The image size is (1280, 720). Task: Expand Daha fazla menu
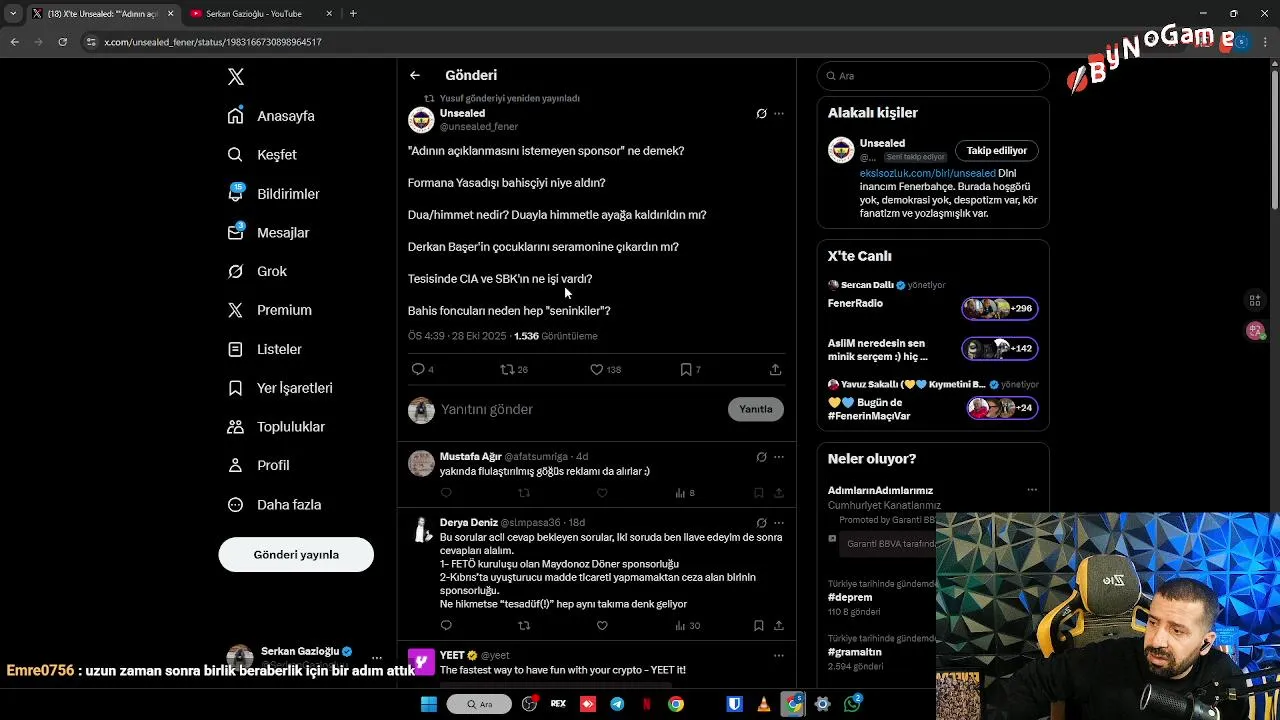click(x=274, y=505)
